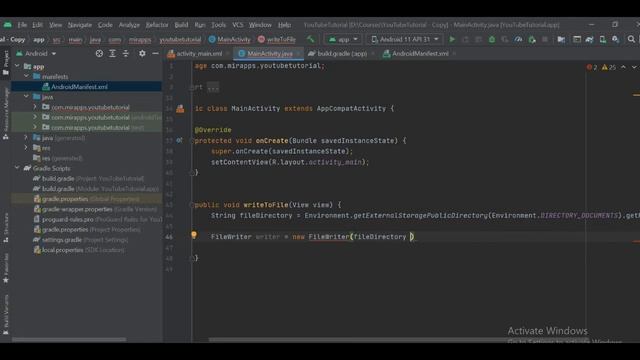Collapse the manifests folder
The height and width of the screenshot is (360, 640).
(x=26, y=76)
